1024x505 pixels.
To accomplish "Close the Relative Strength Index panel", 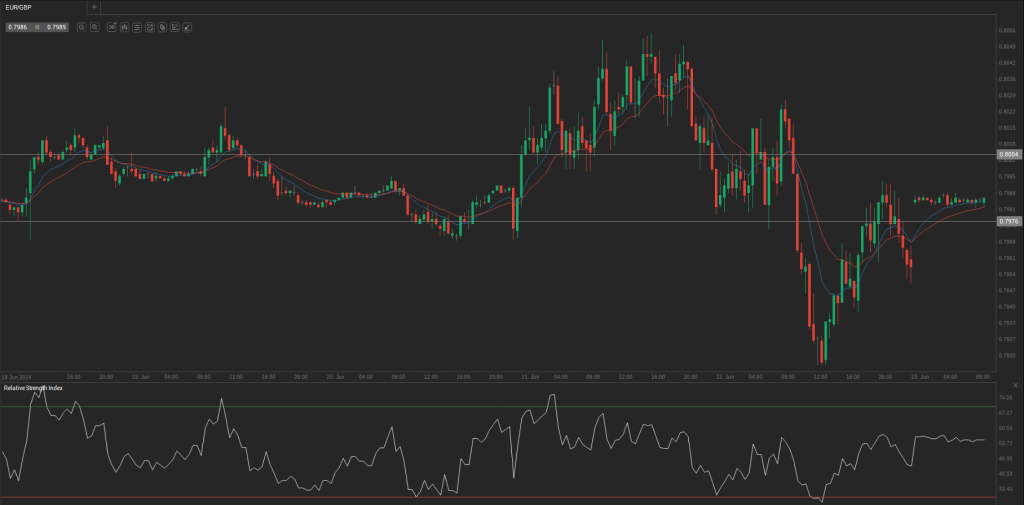I will (1015, 386).
